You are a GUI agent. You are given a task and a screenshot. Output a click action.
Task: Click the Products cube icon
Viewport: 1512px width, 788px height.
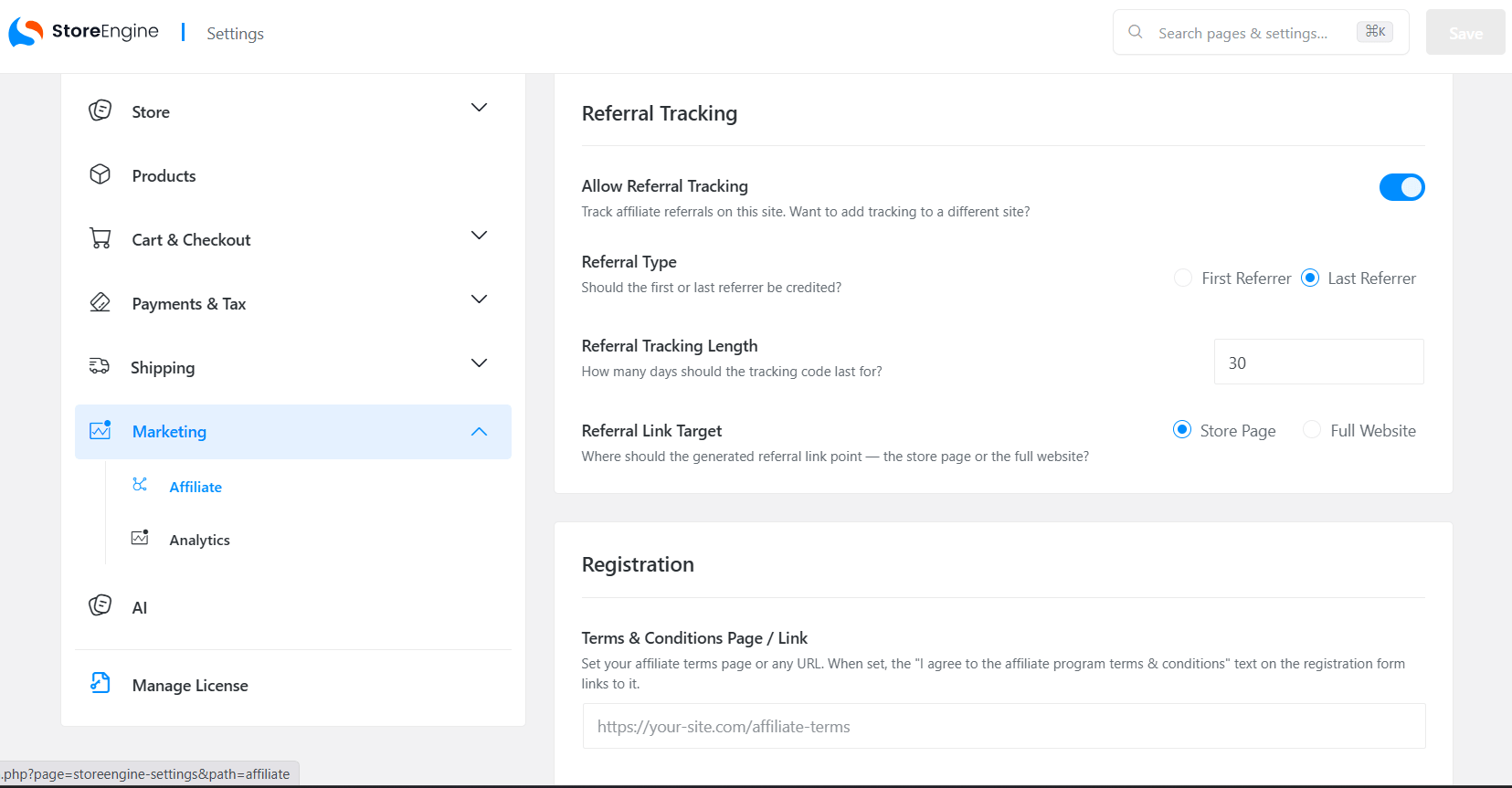pos(100,174)
